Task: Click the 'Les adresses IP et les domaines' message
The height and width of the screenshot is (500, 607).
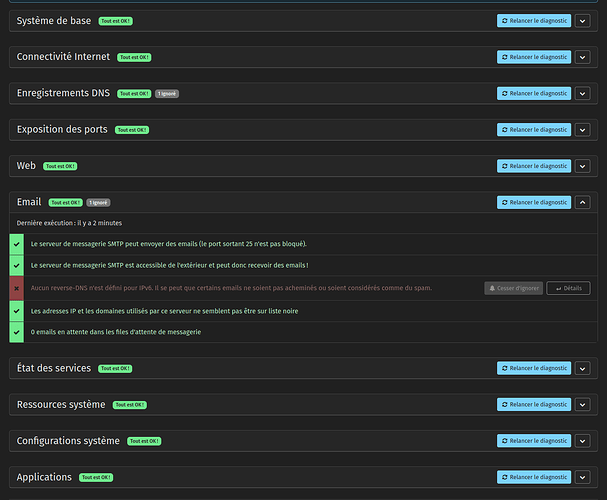Action: (165, 311)
